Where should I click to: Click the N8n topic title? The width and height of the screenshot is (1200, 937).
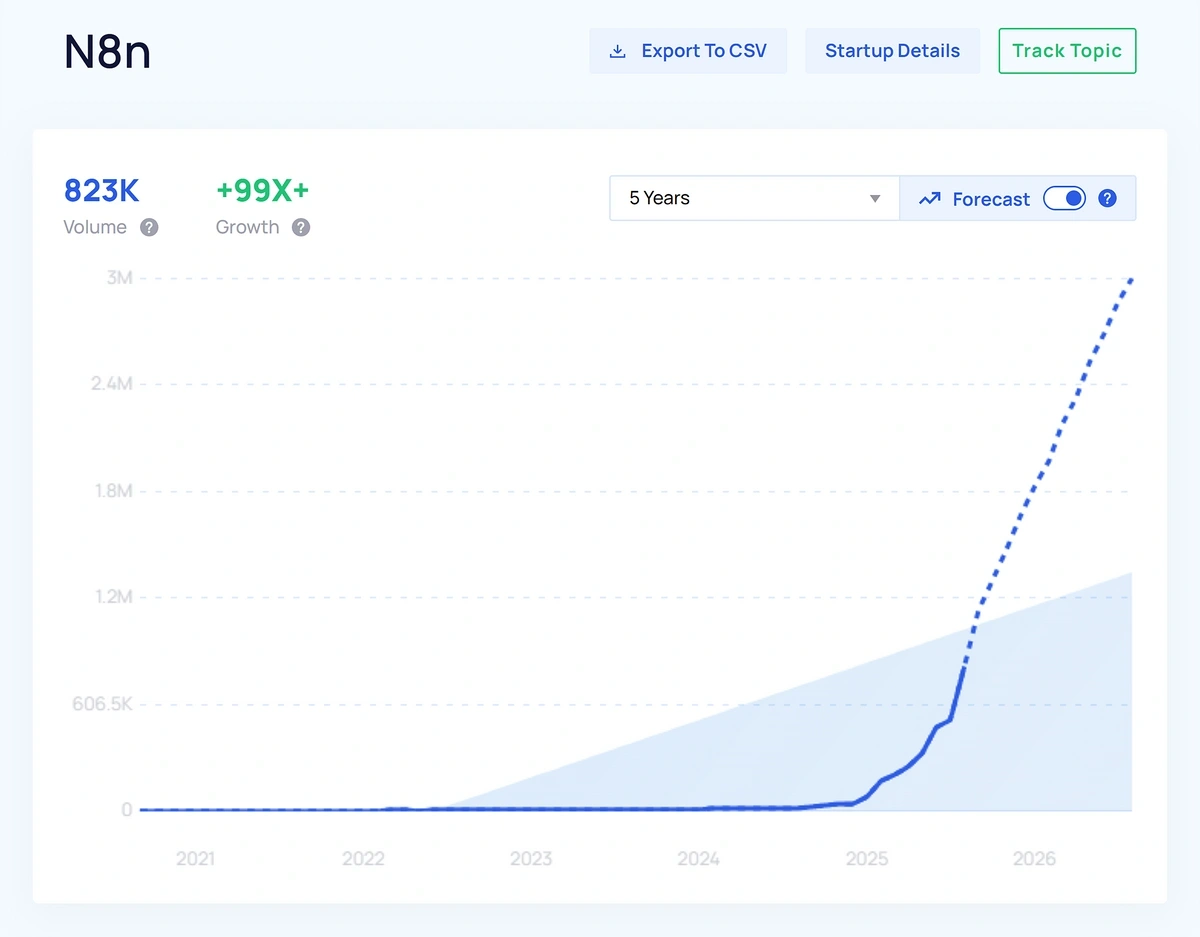click(108, 51)
